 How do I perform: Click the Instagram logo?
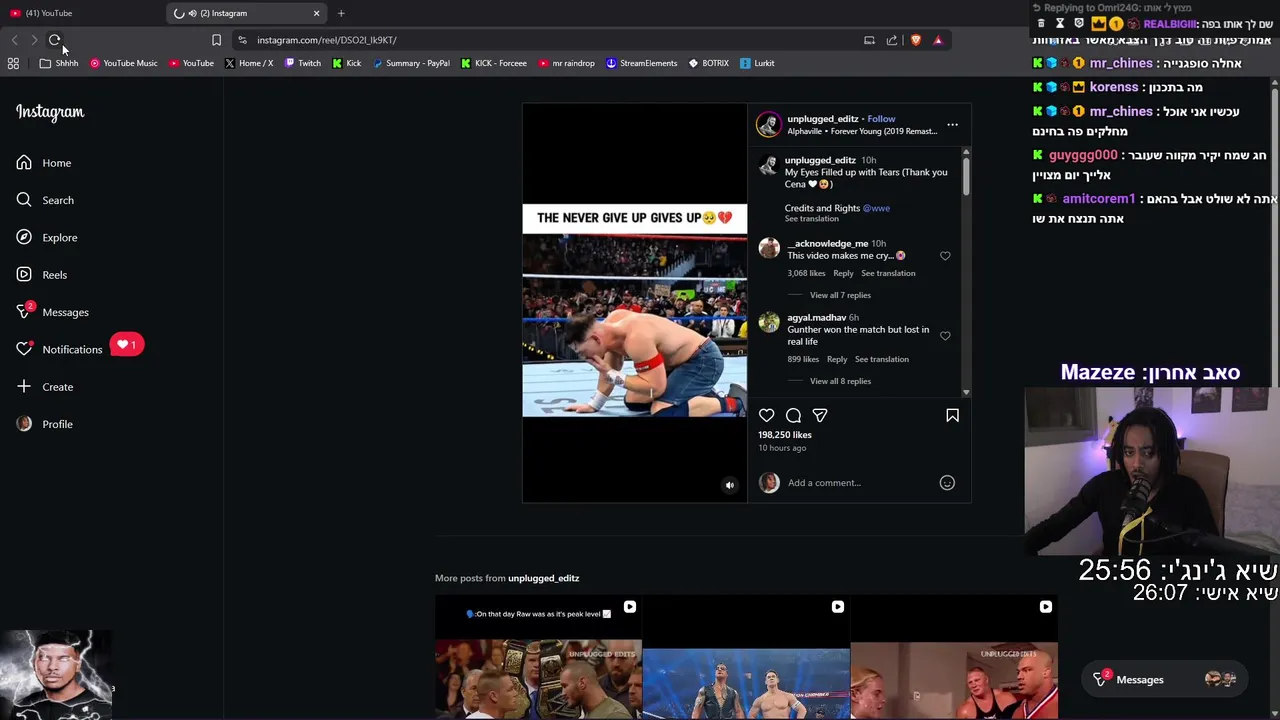pyautogui.click(x=50, y=112)
